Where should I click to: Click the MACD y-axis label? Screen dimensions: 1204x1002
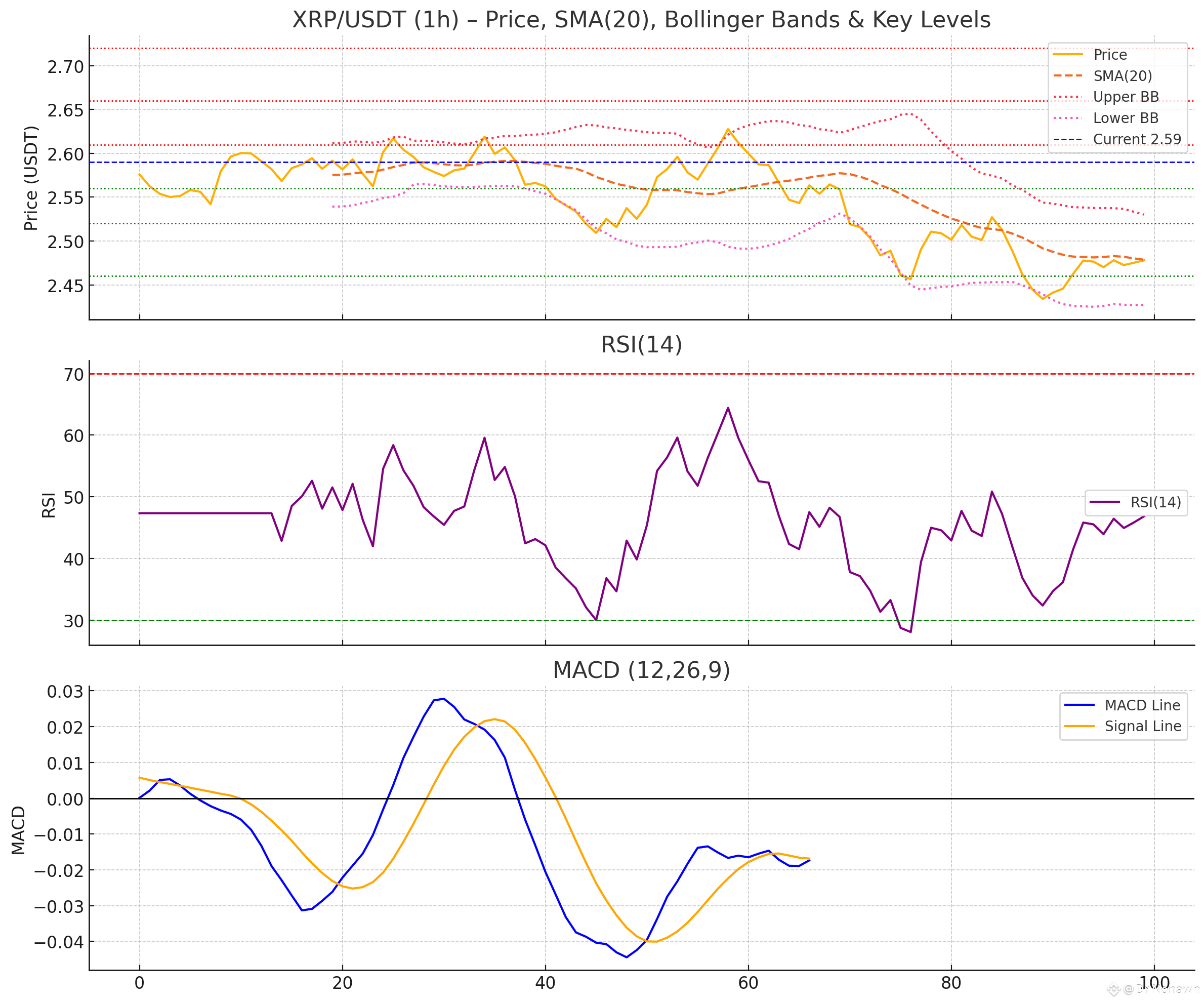(x=18, y=830)
